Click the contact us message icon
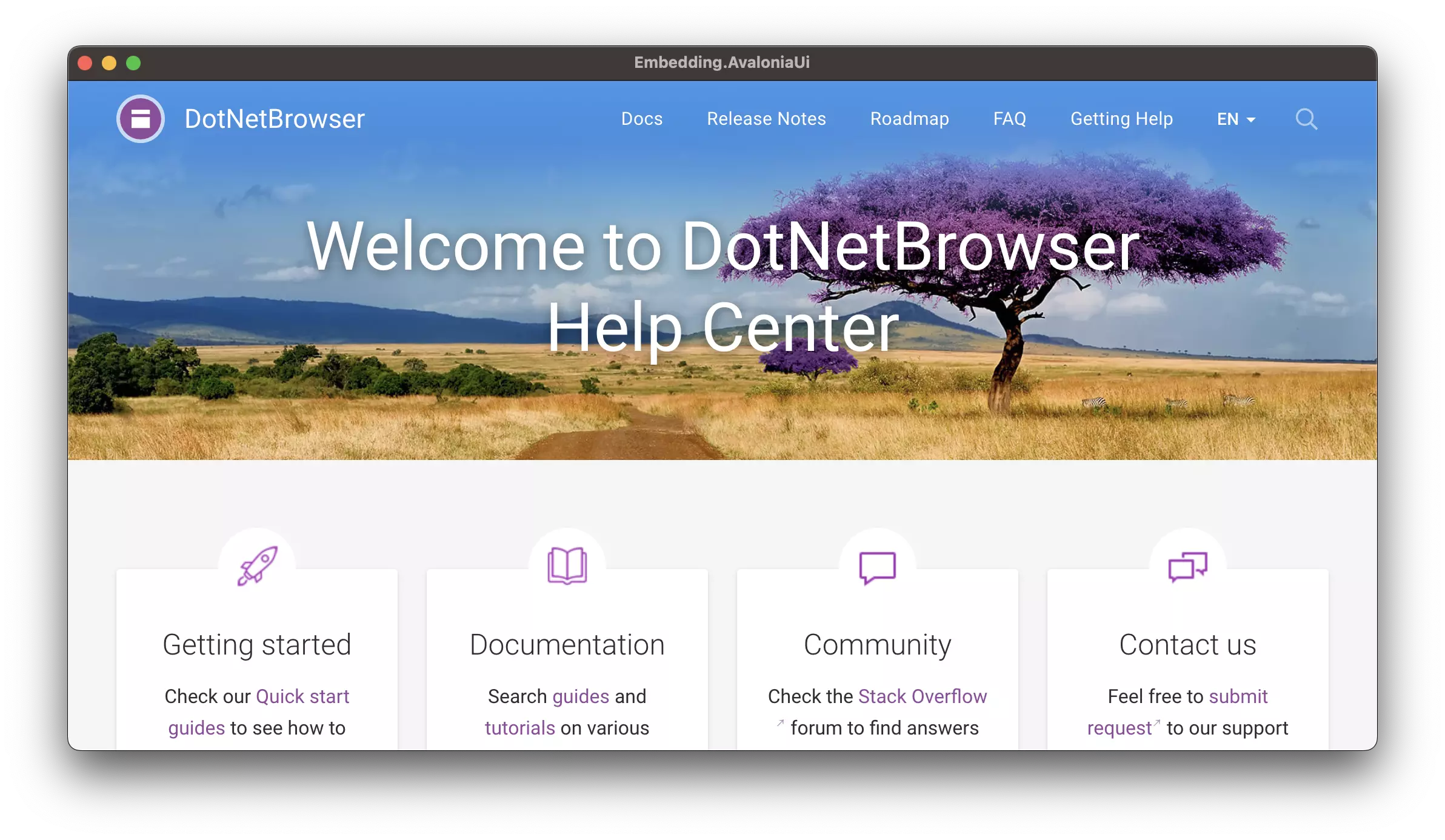This screenshot has width=1445, height=840. [1188, 564]
